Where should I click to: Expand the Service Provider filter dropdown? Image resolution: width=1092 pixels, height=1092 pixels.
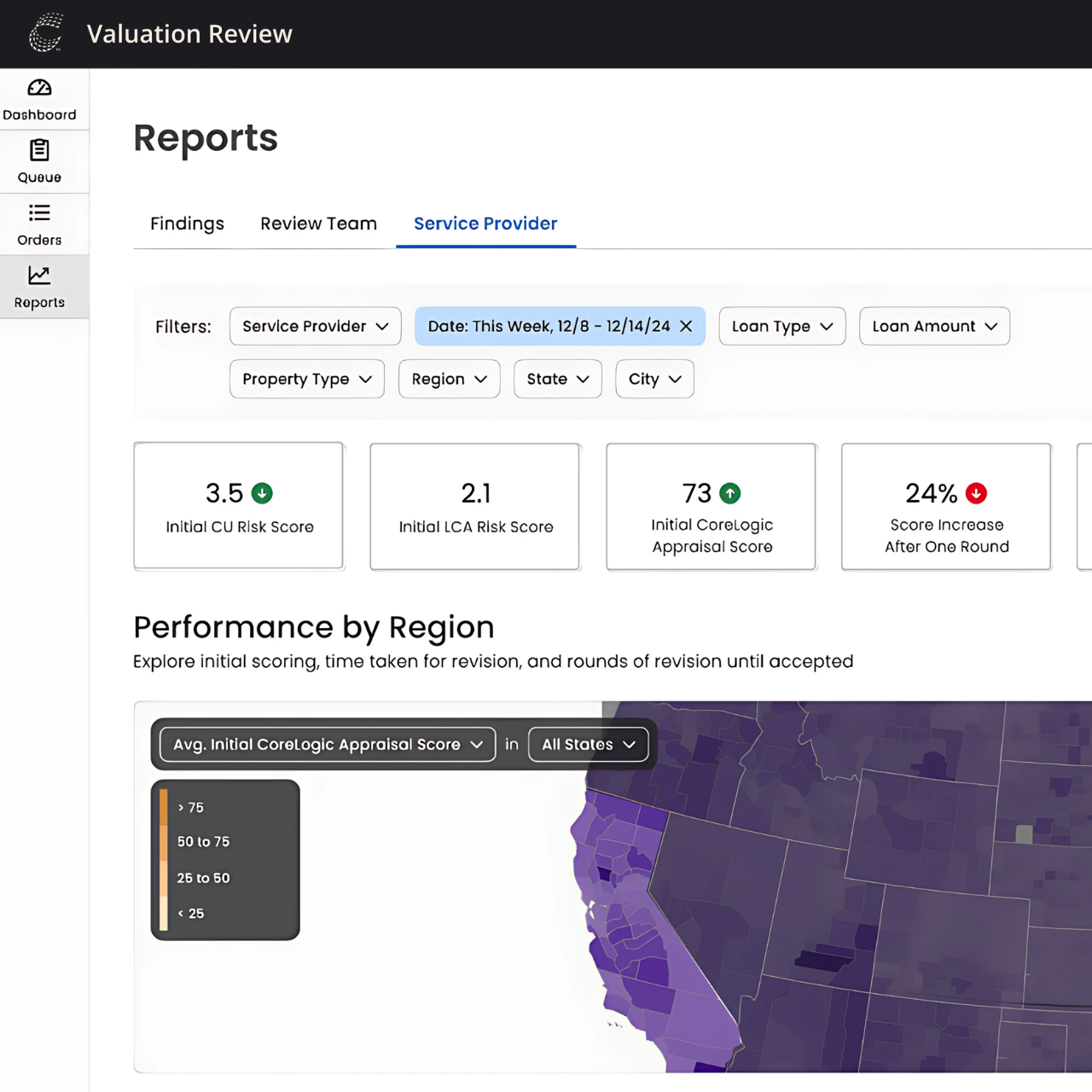point(315,327)
